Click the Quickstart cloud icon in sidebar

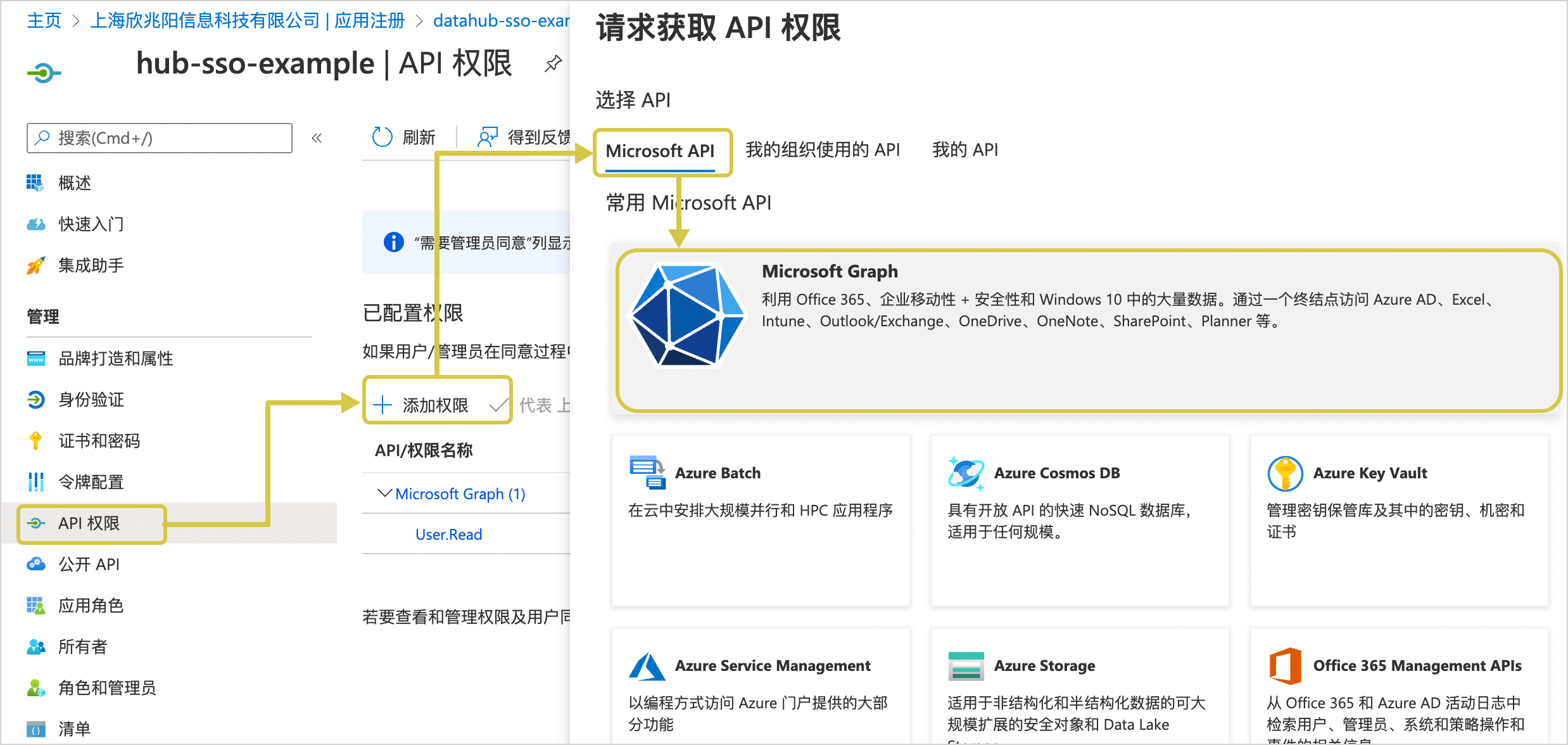point(35,224)
